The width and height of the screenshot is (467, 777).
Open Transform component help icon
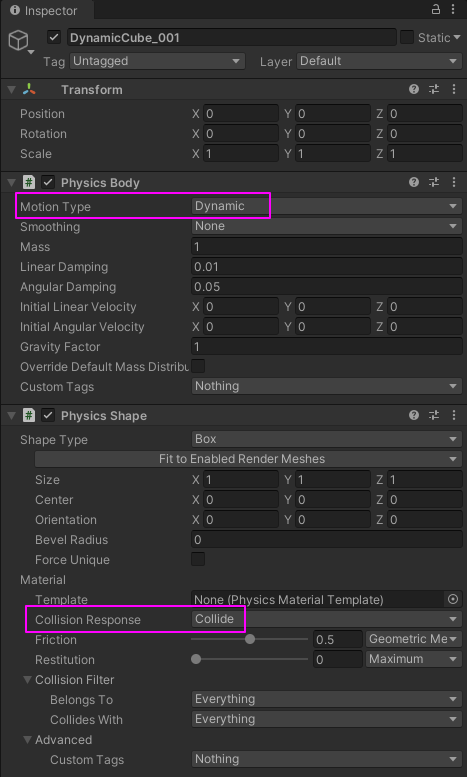pos(414,90)
